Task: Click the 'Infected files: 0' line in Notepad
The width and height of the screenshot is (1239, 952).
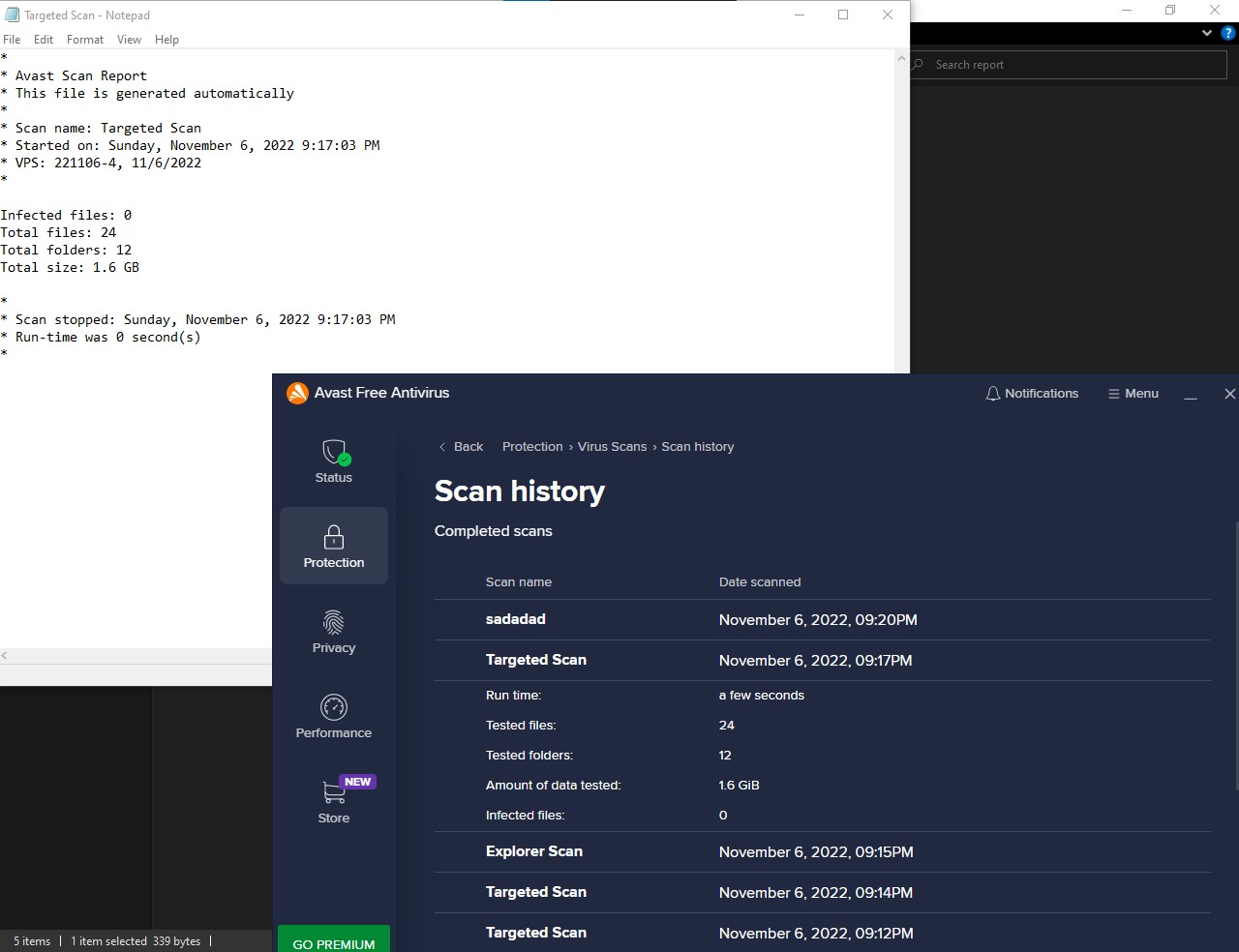Action: (x=66, y=215)
